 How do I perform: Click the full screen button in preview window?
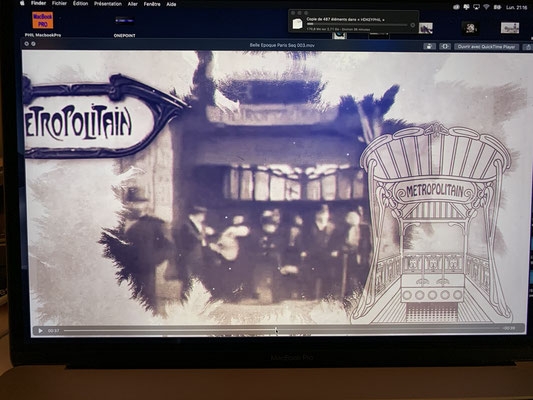tap(33, 44)
